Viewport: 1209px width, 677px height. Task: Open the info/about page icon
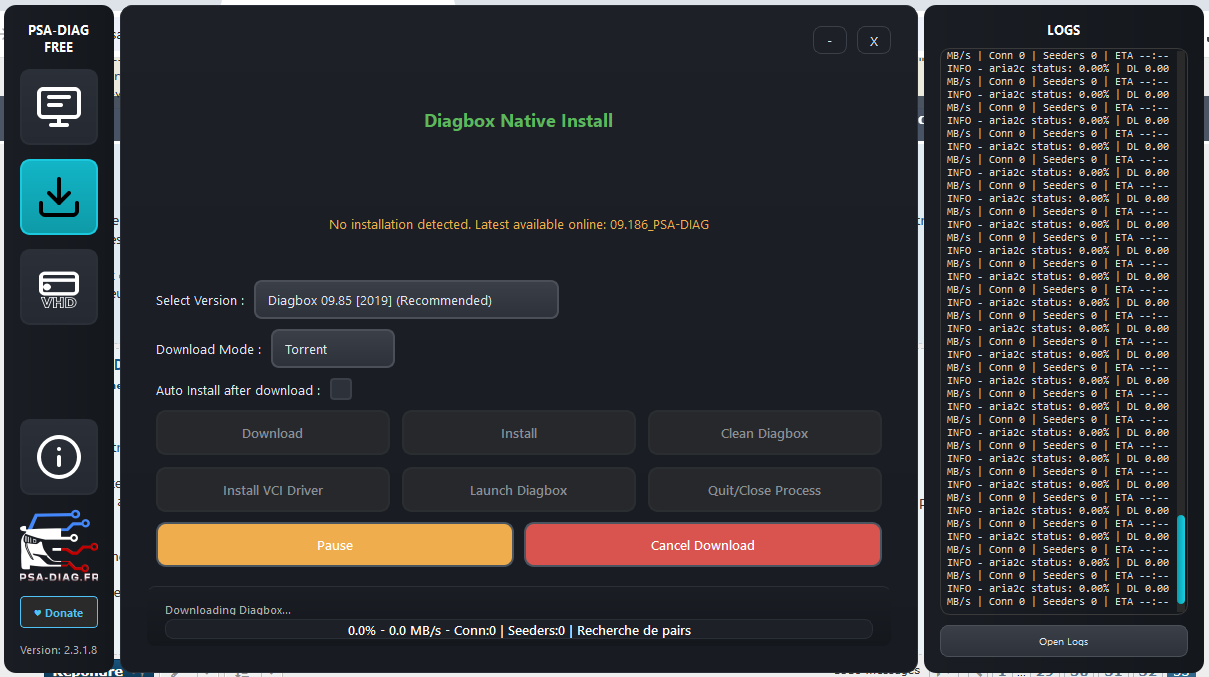tap(59, 457)
